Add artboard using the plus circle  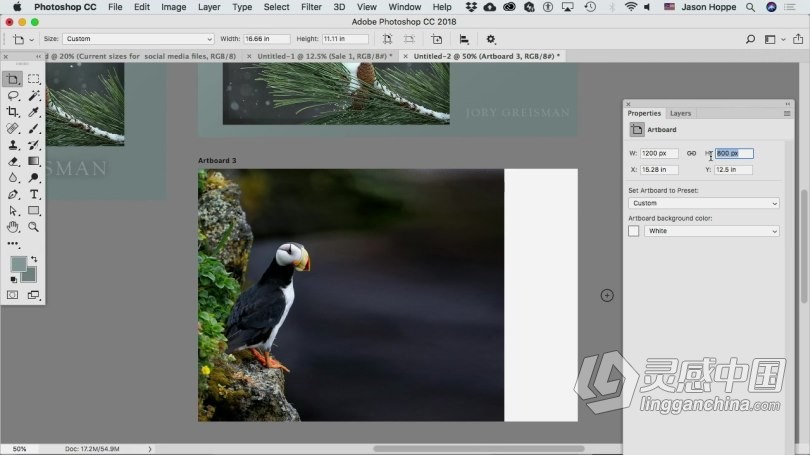coord(607,295)
